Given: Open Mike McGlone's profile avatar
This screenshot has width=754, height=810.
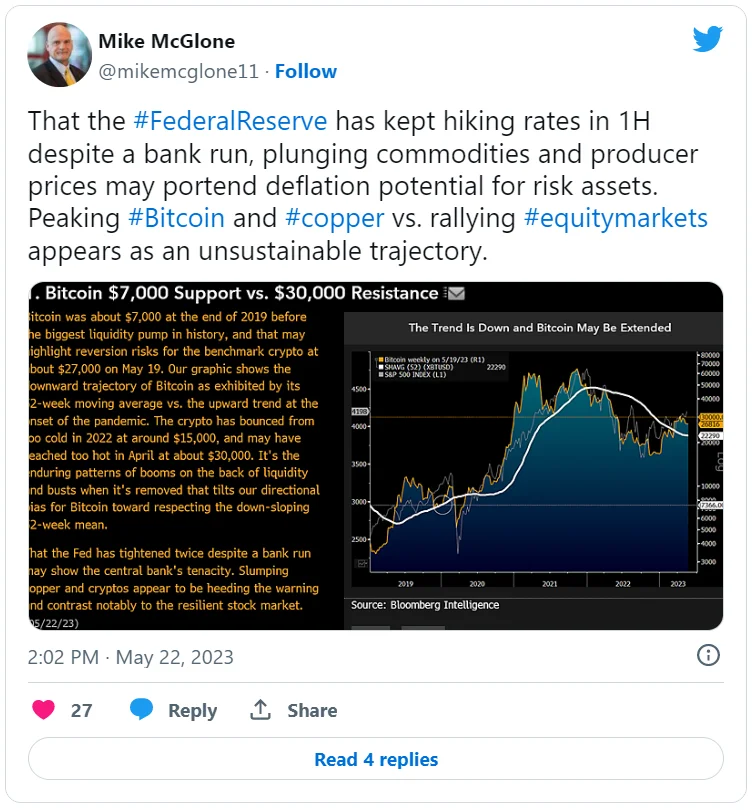Looking at the screenshot, I should (57, 54).
